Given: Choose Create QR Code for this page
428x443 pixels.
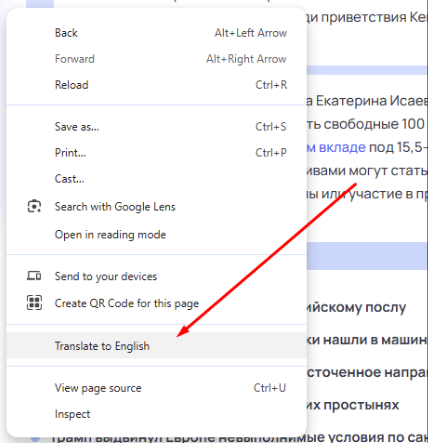Looking at the screenshot, I should tap(156, 303).
